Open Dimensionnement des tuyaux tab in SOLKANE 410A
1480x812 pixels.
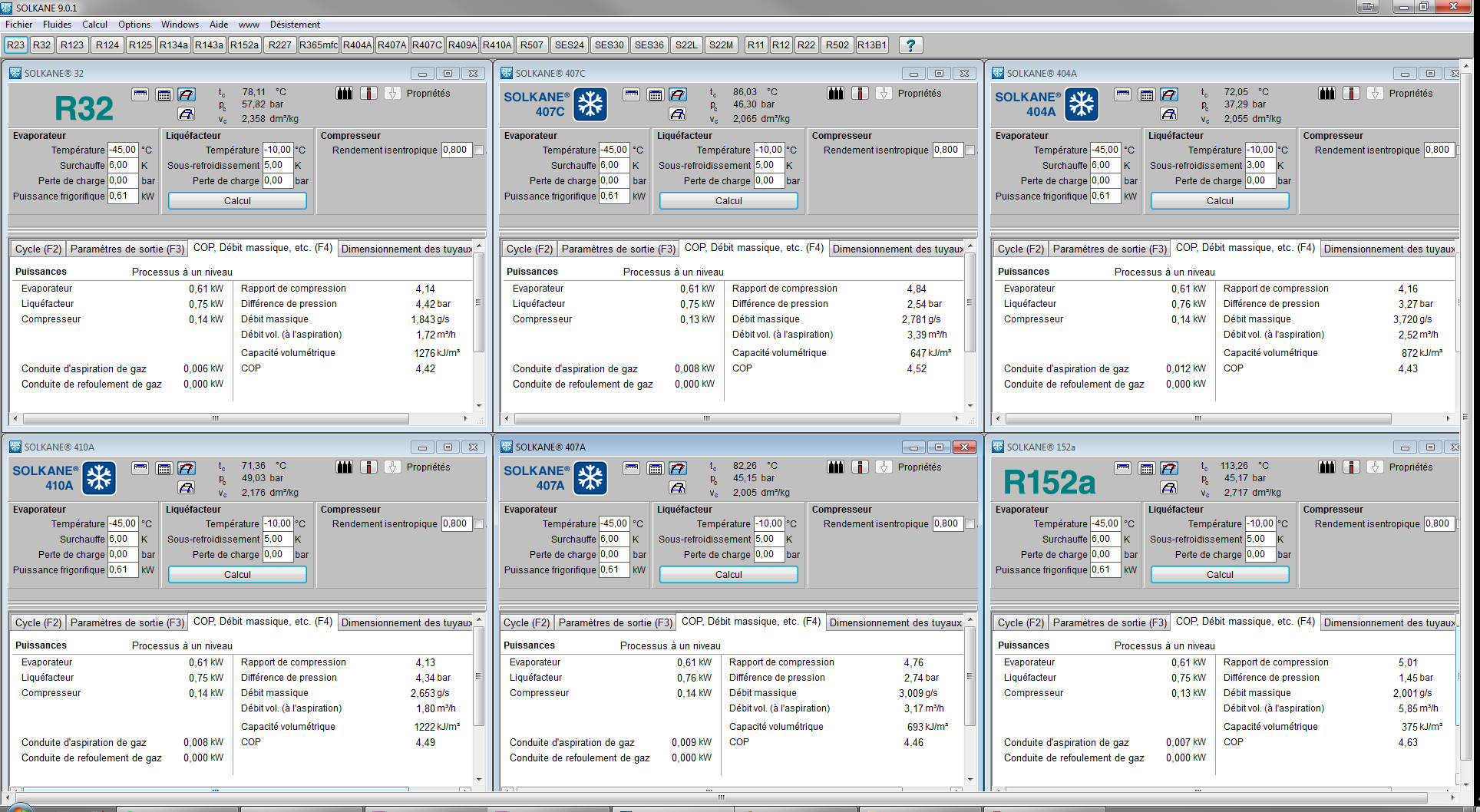coord(406,622)
